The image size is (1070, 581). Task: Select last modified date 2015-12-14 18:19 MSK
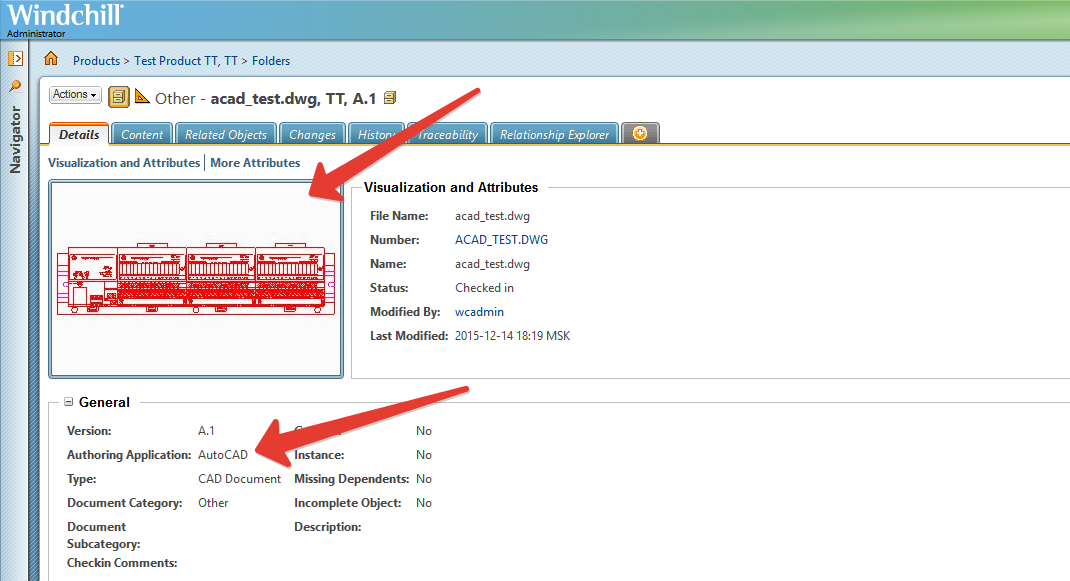512,335
